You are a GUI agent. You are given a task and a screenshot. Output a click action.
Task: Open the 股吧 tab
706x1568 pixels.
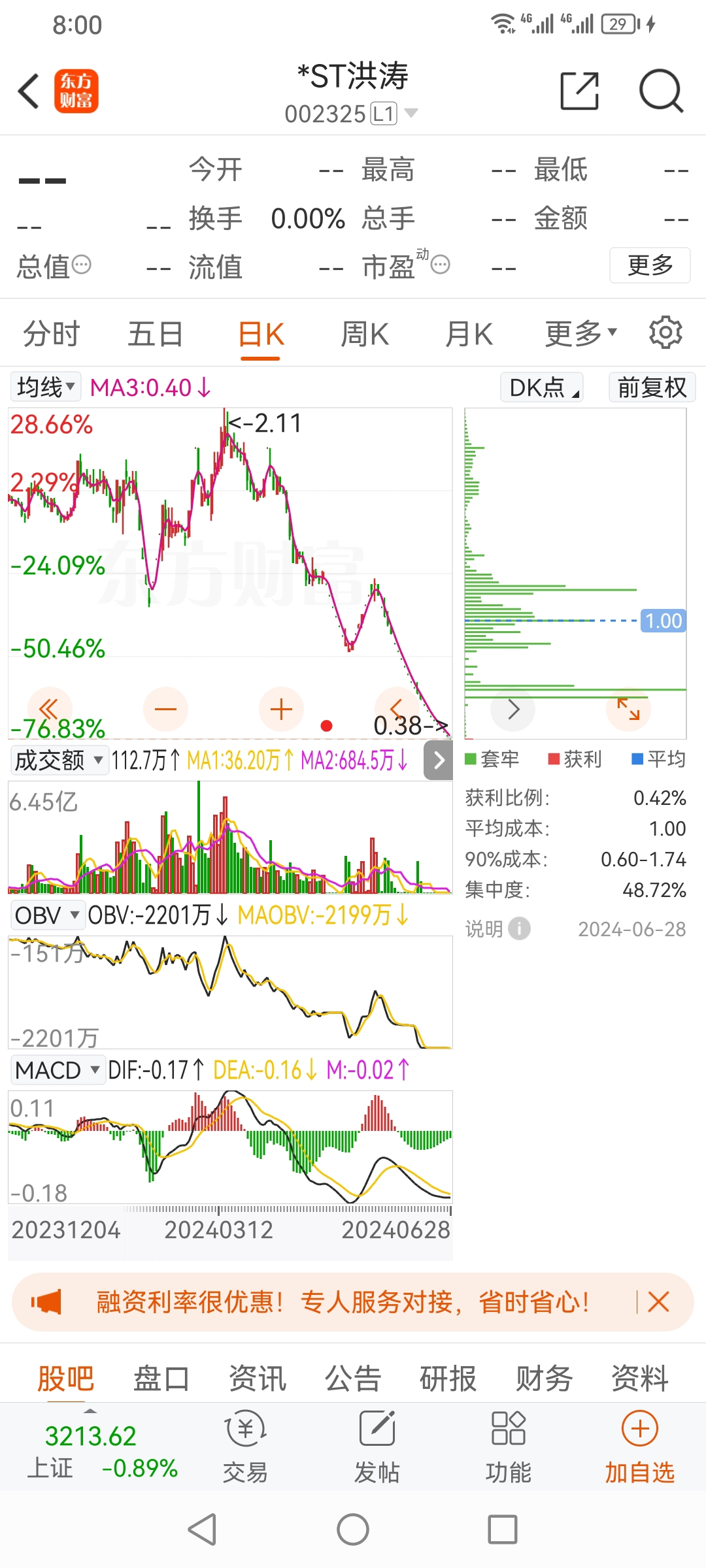click(x=65, y=1379)
